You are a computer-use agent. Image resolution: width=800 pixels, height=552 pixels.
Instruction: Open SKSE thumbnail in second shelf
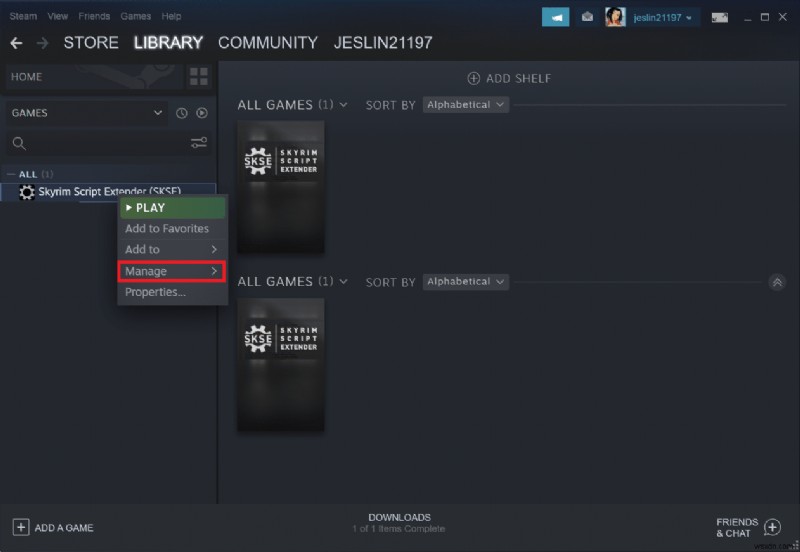click(x=281, y=364)
